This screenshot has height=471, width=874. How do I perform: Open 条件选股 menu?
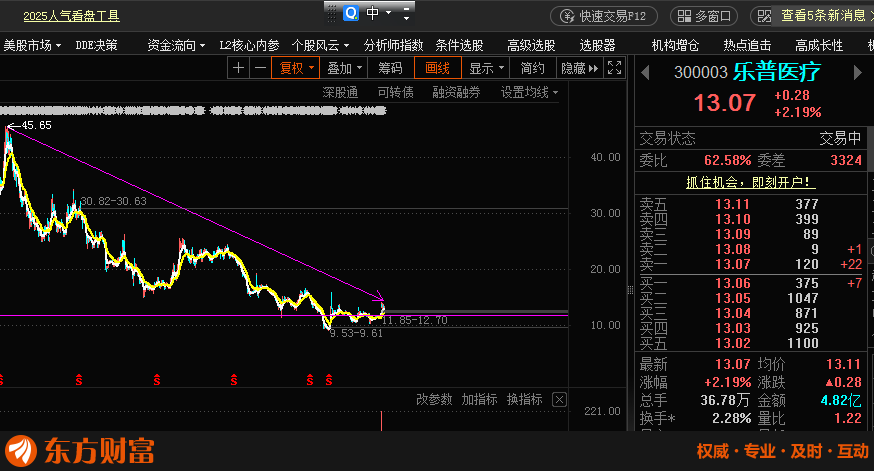[x=459, y=45]
